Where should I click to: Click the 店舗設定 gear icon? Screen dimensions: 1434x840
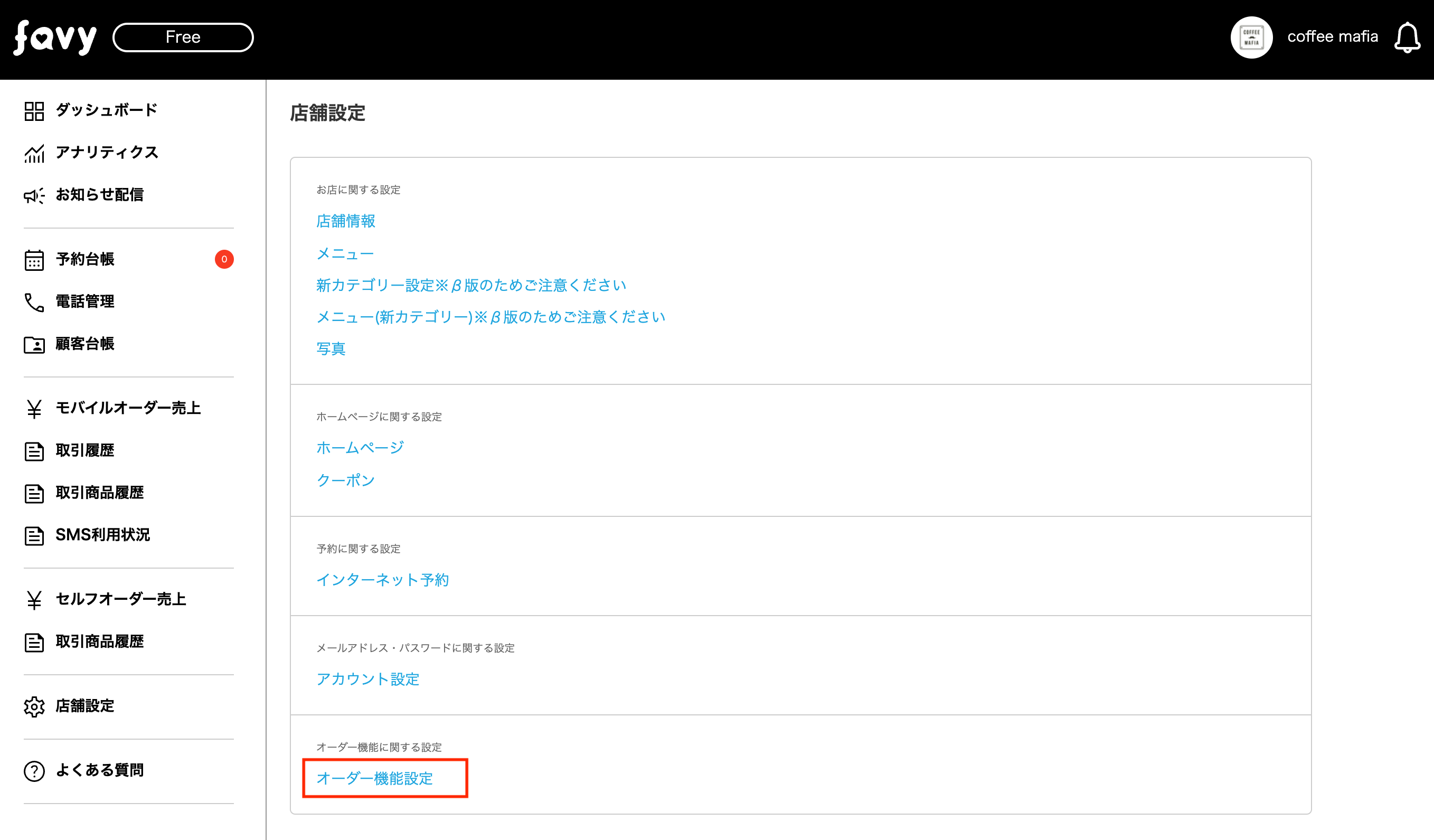coord(34,706)
